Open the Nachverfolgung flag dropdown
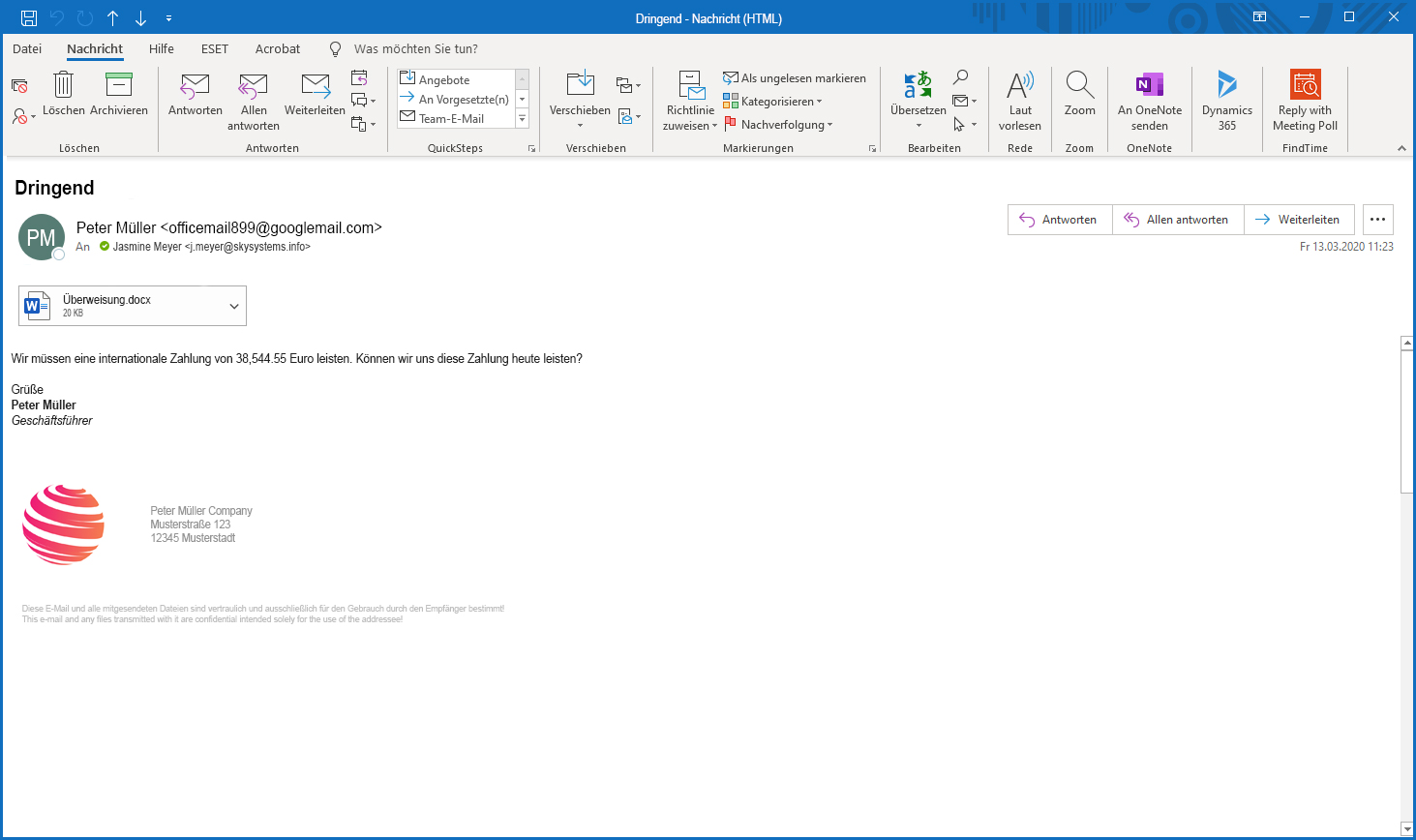 pyautogui.click(x=778, y=125)
